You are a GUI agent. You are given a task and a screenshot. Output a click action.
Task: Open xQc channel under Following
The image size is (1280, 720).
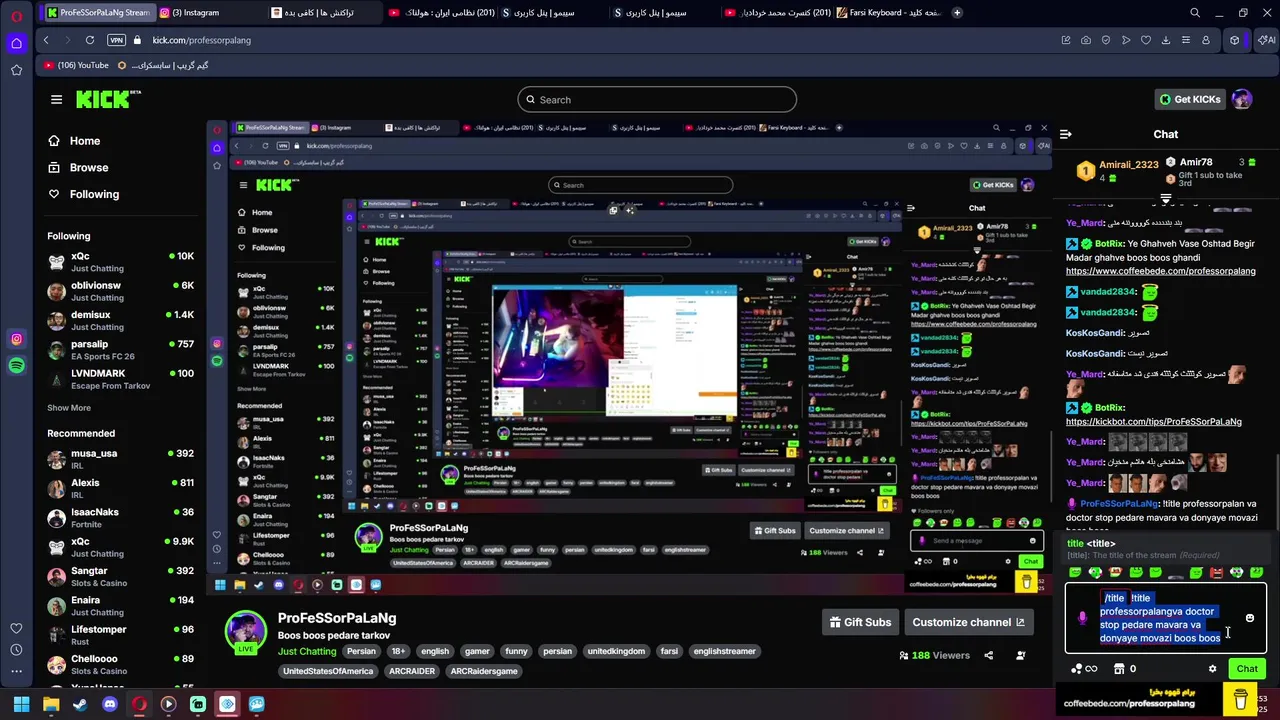pos(120,262)
